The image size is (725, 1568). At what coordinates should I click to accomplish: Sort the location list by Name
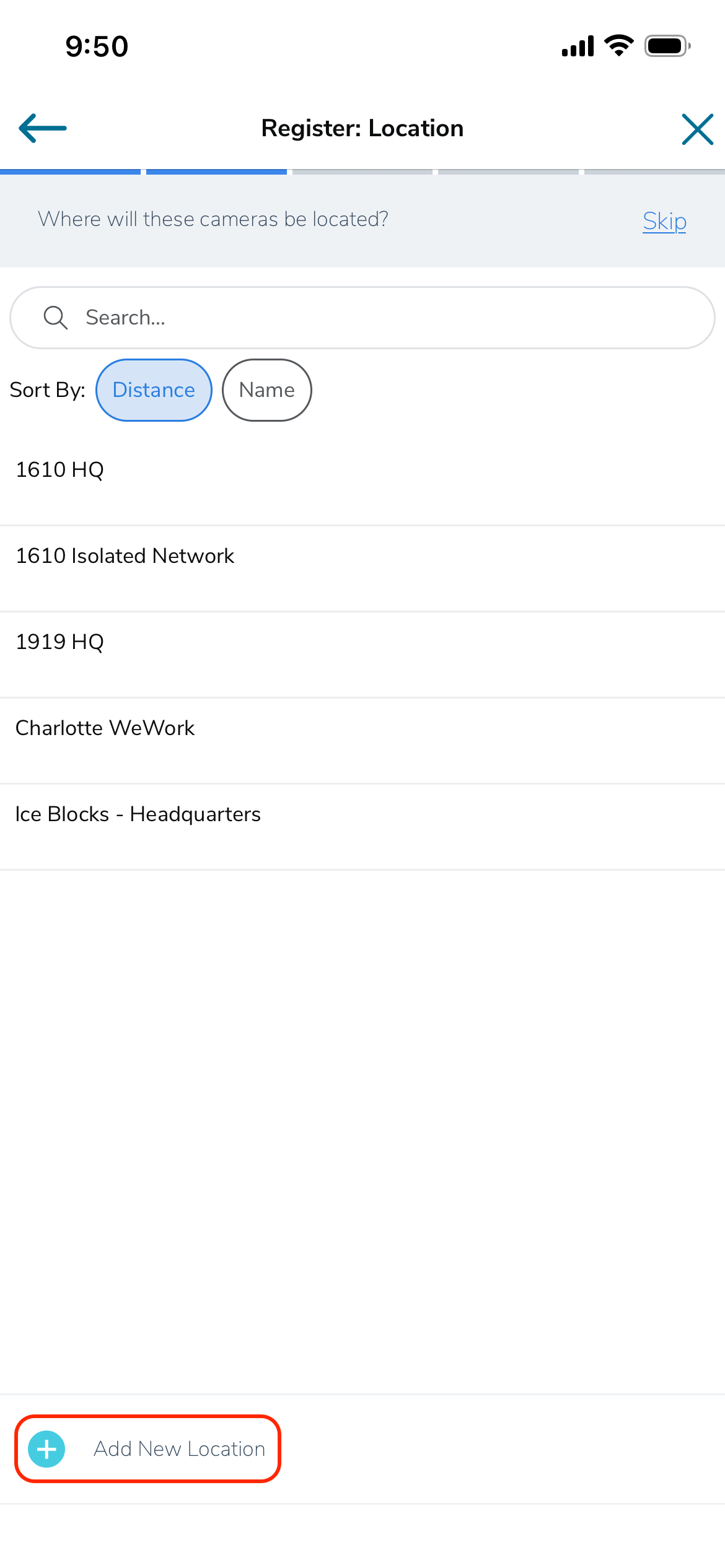coord(267,390)
